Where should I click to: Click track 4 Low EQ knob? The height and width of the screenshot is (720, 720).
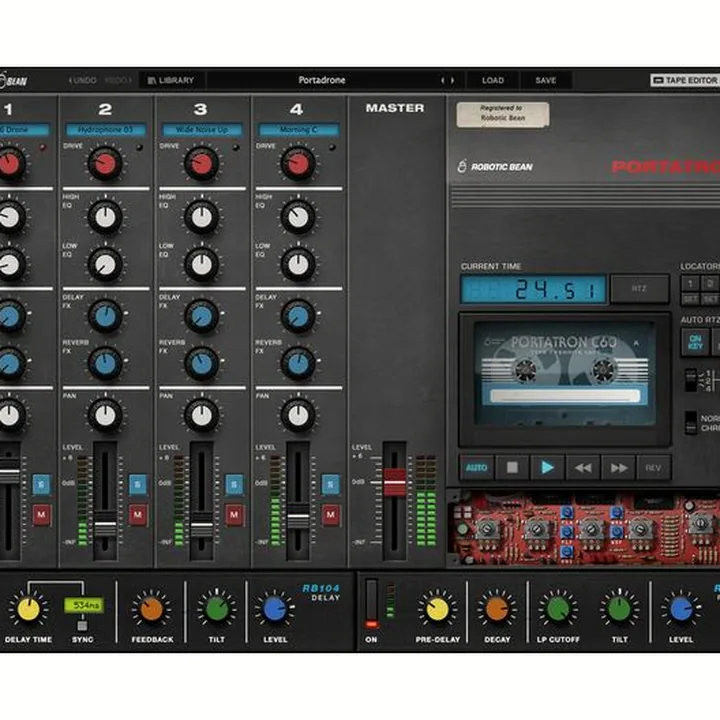click(298, 264)
